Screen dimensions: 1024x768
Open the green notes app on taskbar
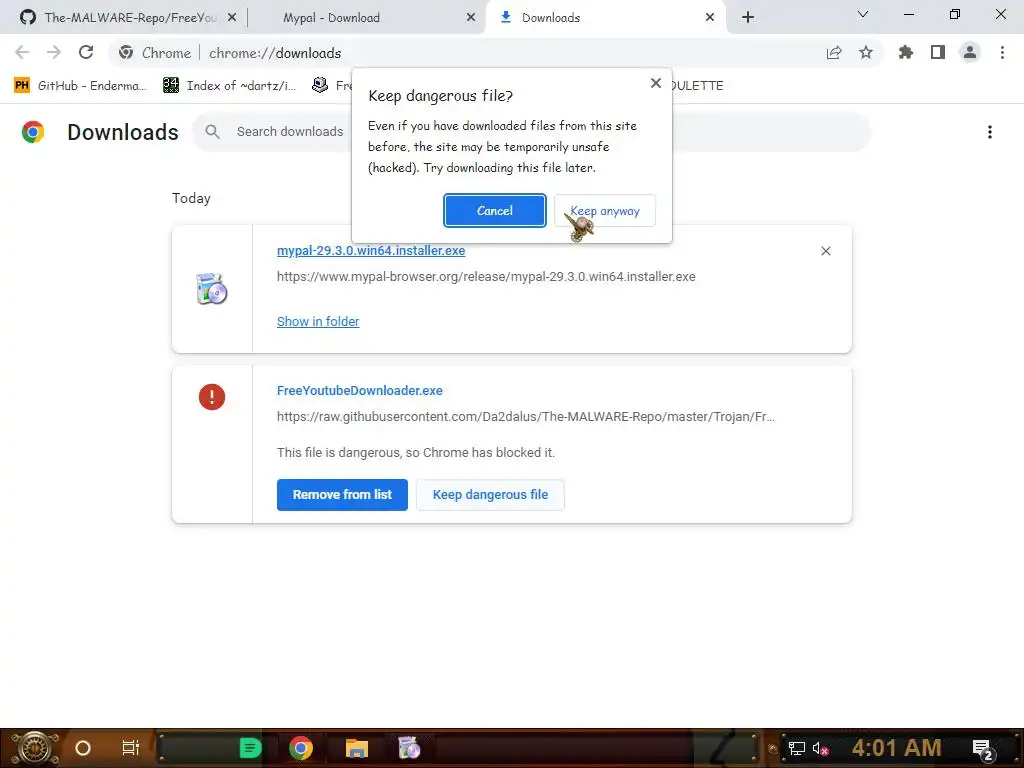pos(250,748)
